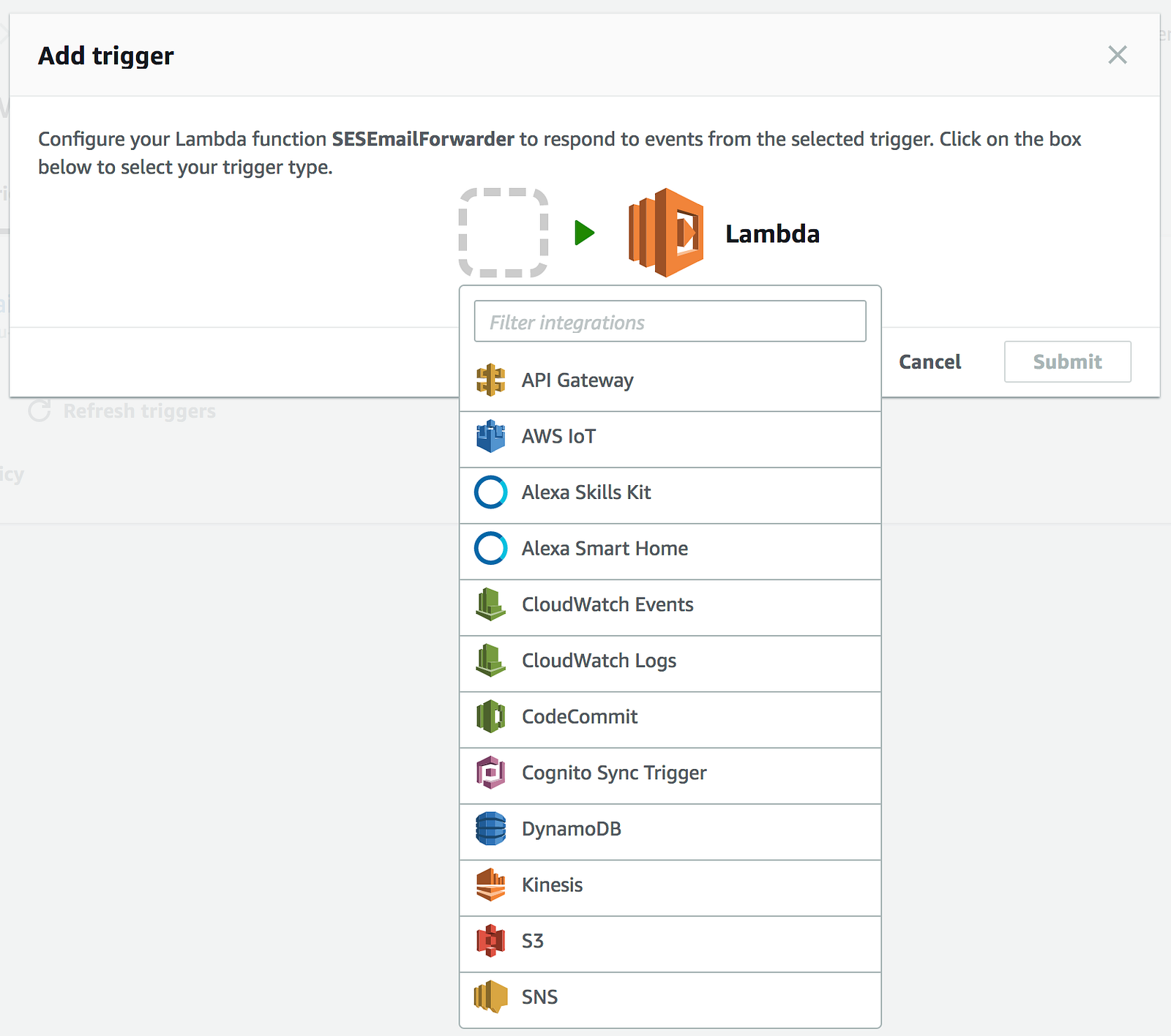This screenshot has width=1171, height=1036.
Task: Click the AWS IoT service icon
Action: pyautogui.click(x=490, y=436)
